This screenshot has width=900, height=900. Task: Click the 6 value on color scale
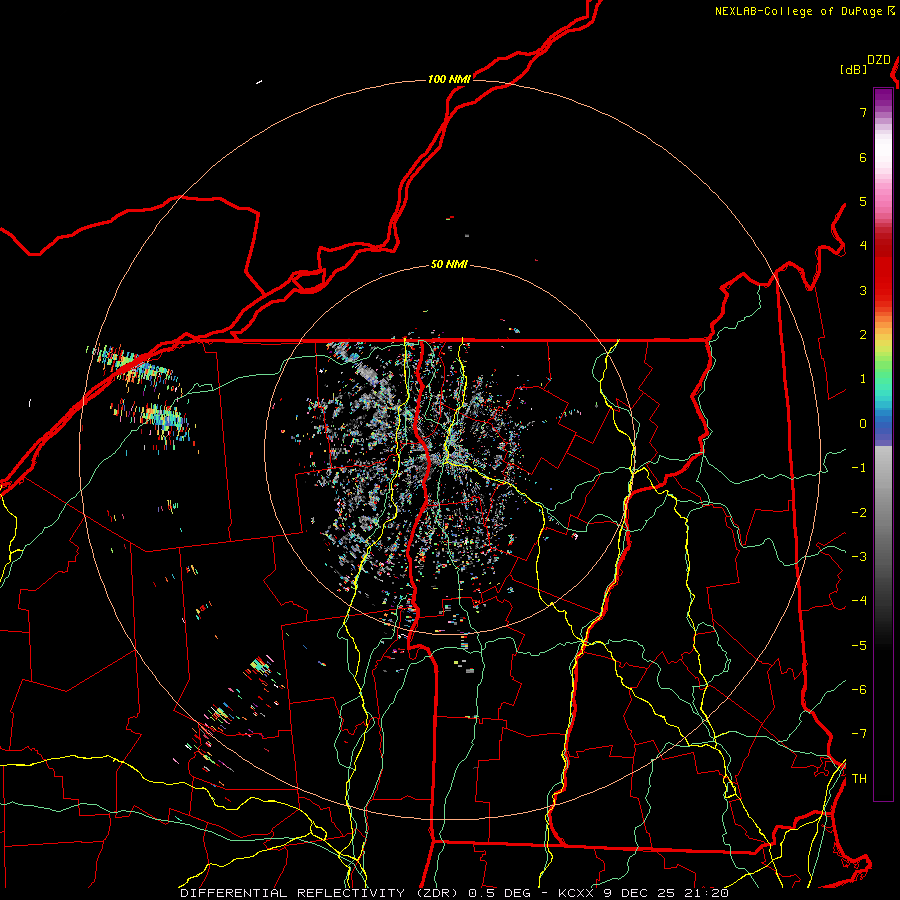pos(863,158)
